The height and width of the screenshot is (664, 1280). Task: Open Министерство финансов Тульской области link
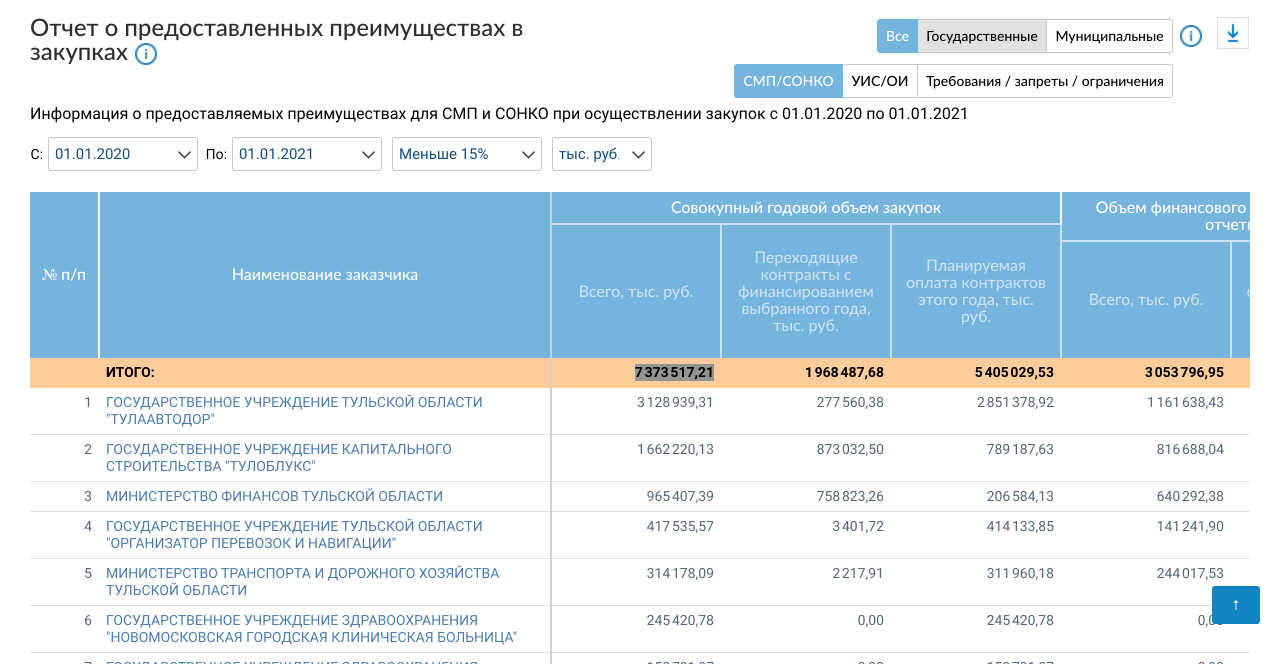274,496
